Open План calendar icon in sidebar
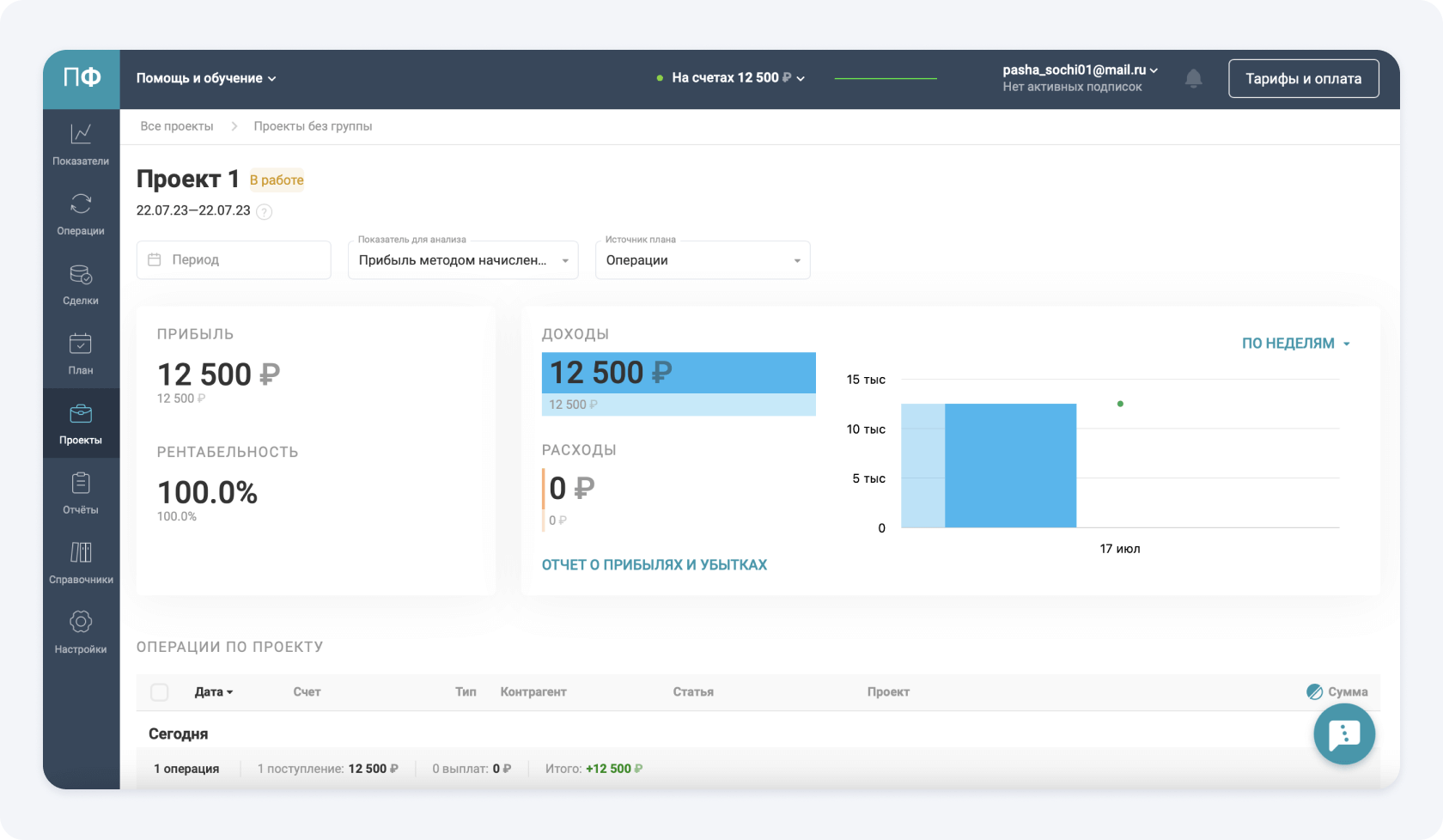 (x=81, y=353)
